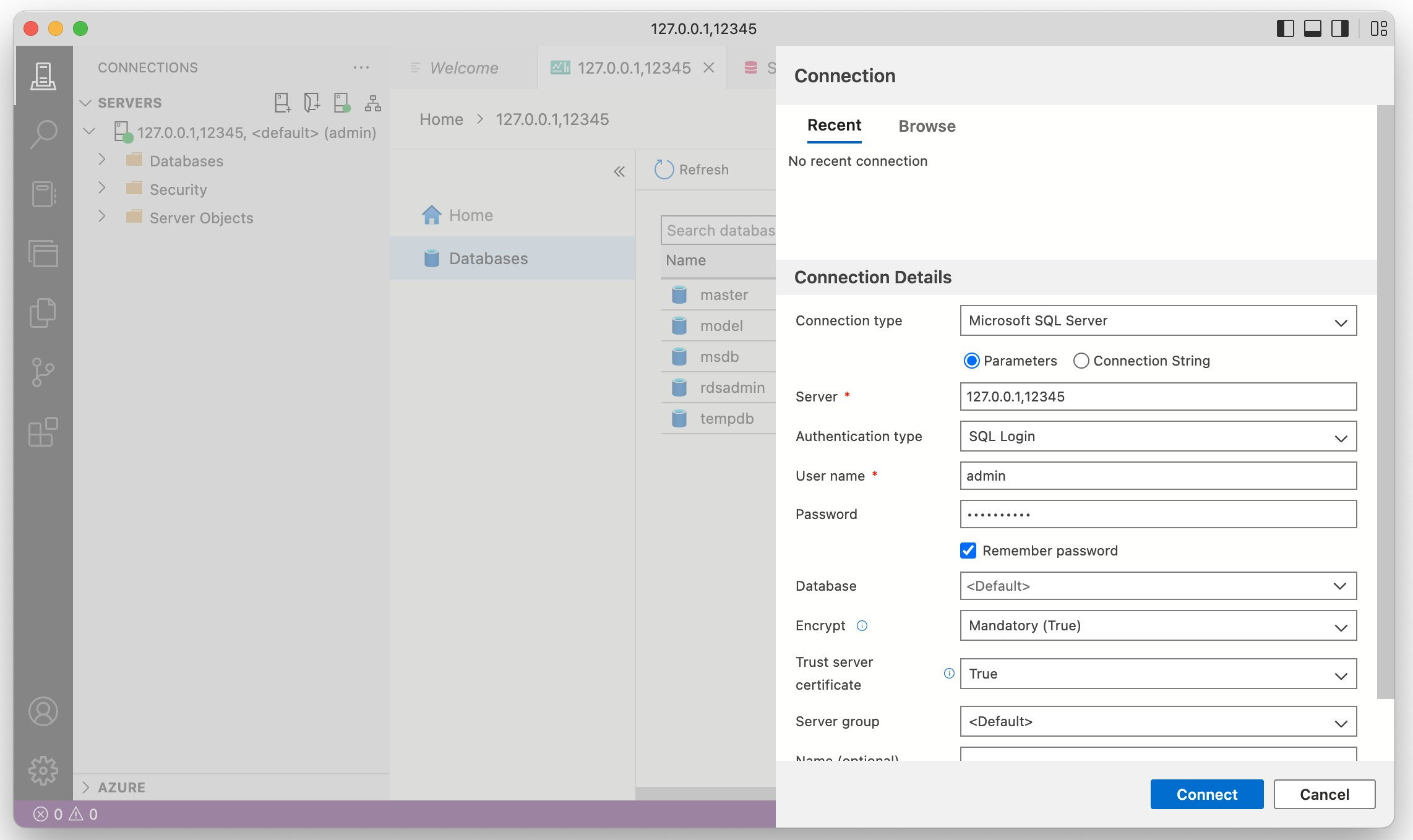Uncheck the Remember password checkbox

click(968, 551)
